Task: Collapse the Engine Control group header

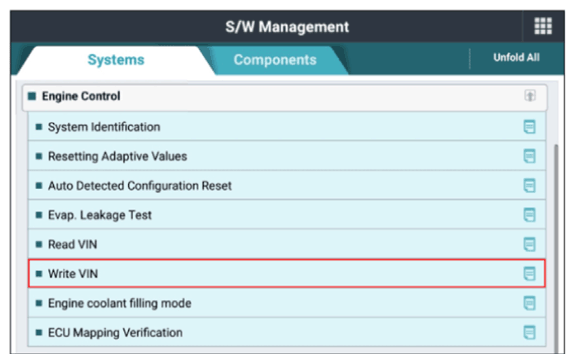Action: (x=285, y=97)
